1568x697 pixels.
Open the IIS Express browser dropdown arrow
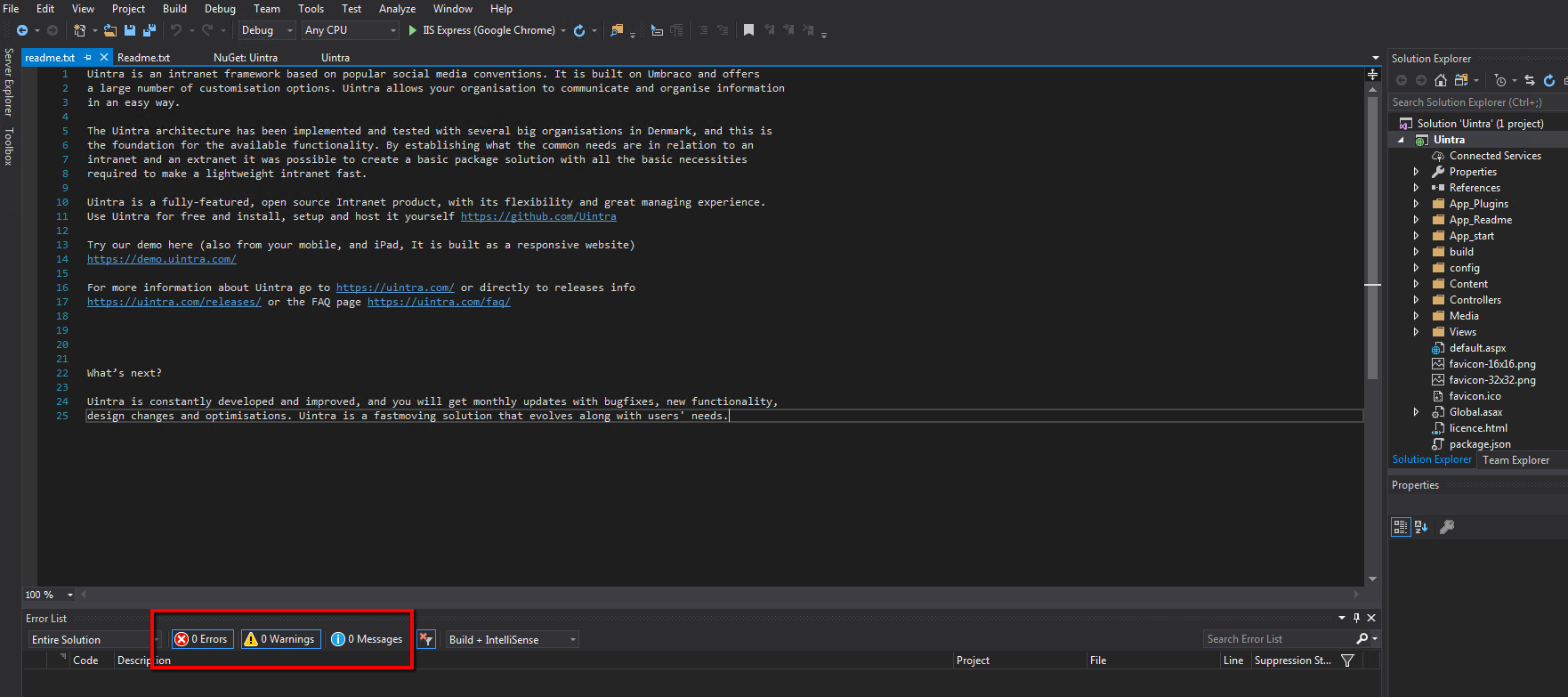(x=563, y=30)
